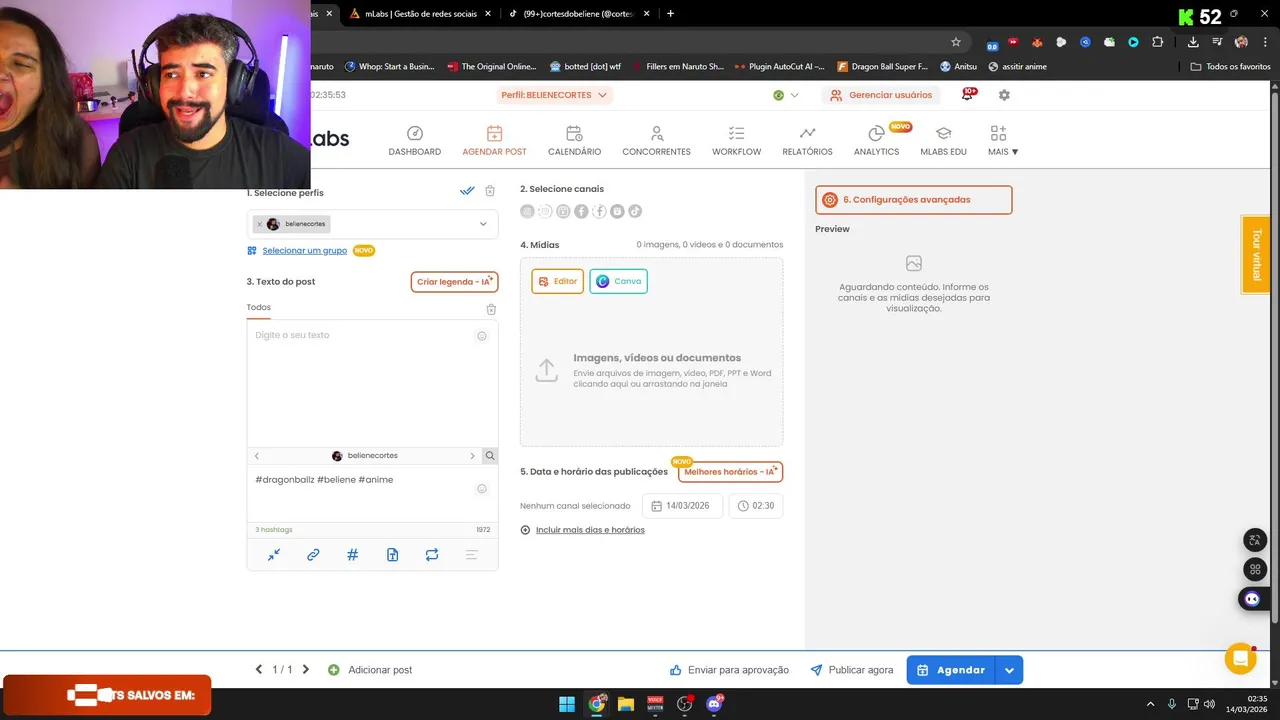The height and width of the screenshot is (720, 1280).
Task: Open the notifications bell
Action: pyautogui.click(x=968, y=94)
